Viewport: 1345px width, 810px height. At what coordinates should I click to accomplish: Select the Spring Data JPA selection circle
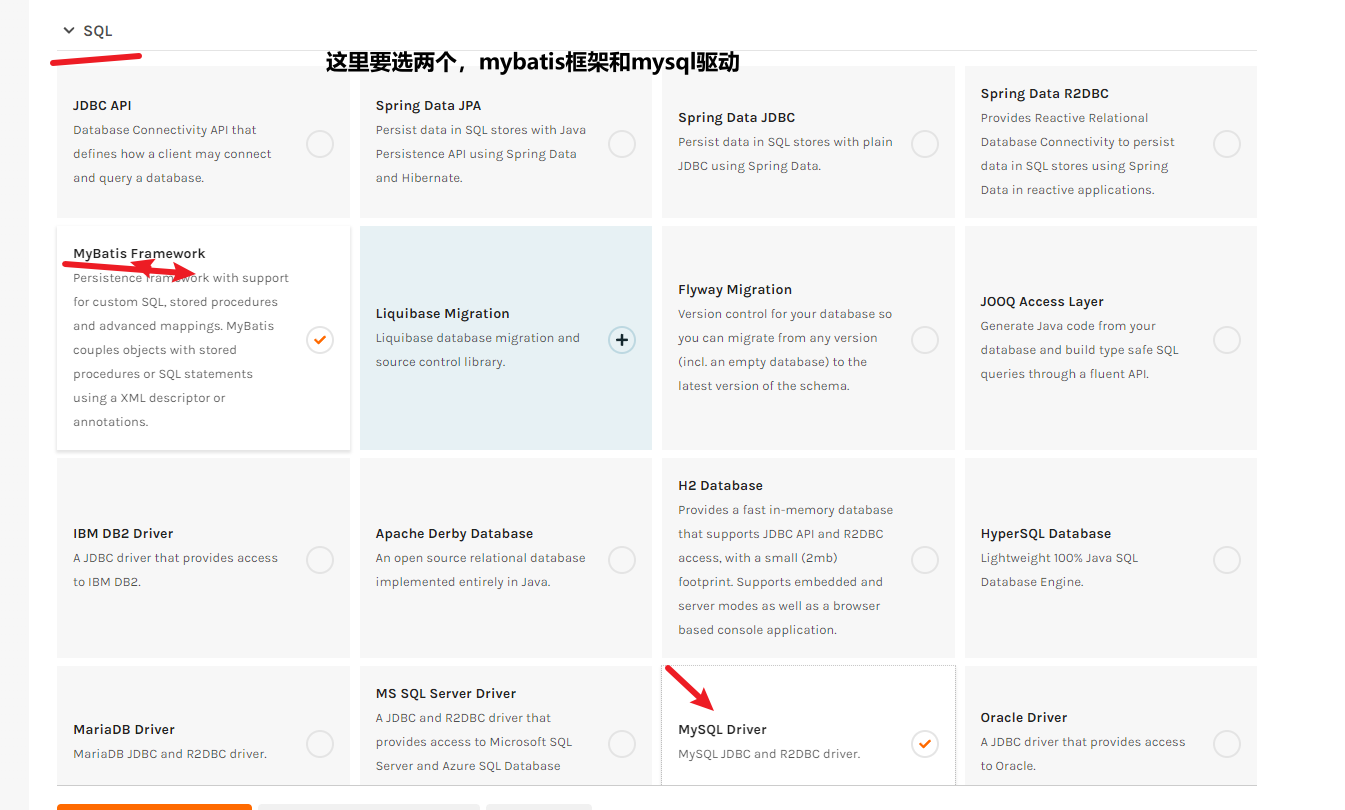click(622, 143)
